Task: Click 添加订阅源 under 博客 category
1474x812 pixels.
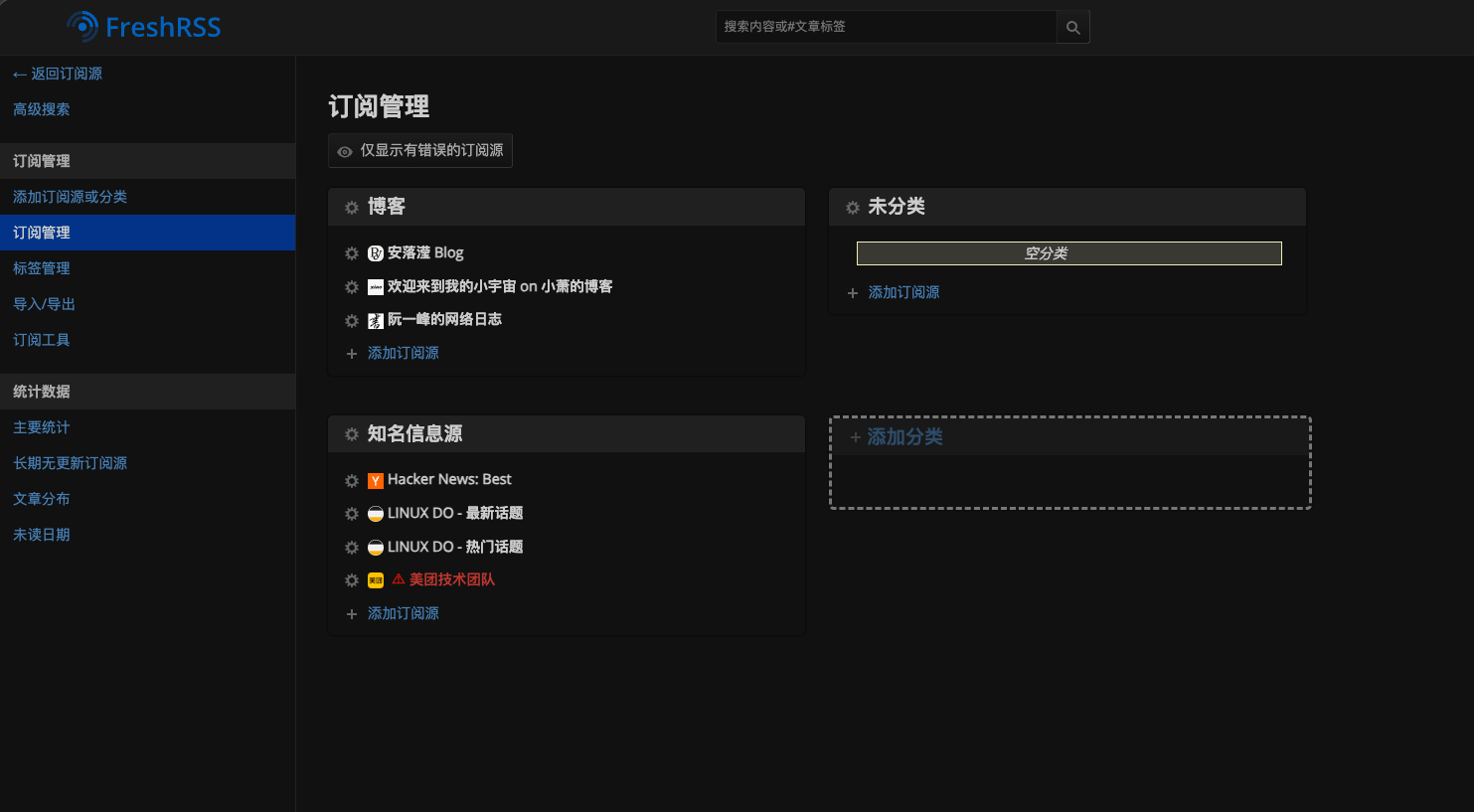Action: 403,354
